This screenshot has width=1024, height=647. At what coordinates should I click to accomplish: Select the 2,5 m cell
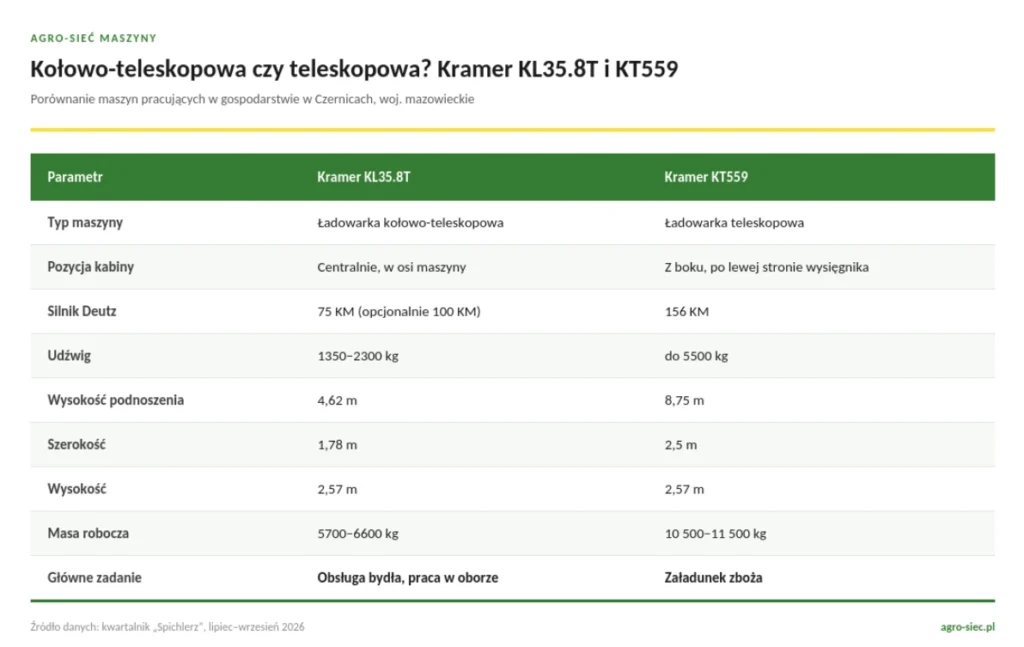680,445
